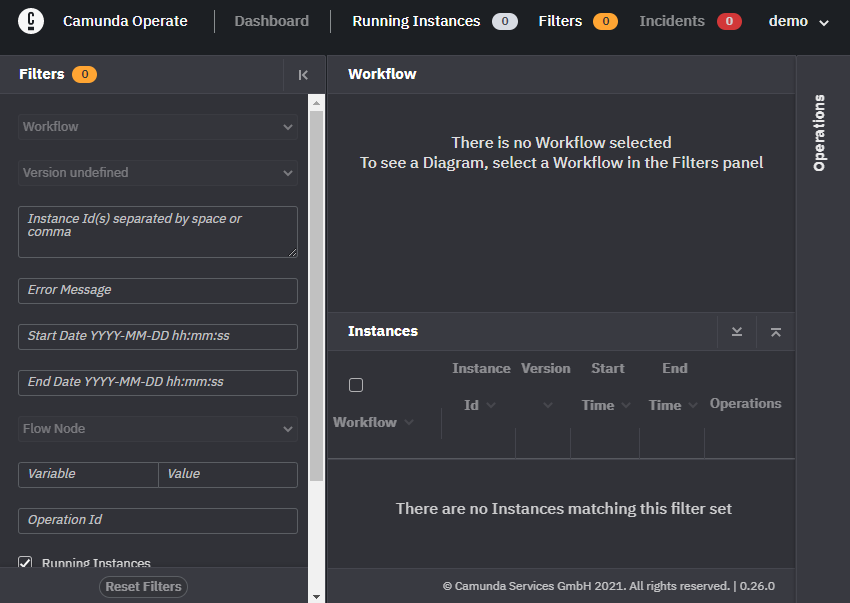This screenshot has height=603, width=850.
Task: Select all instances checkbox
Action: point(356,385)
